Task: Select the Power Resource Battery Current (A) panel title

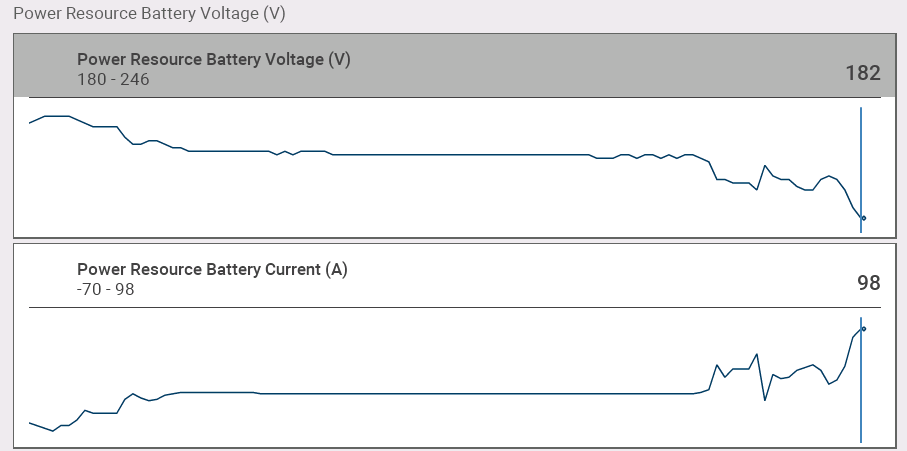Action: coord(212,269)
